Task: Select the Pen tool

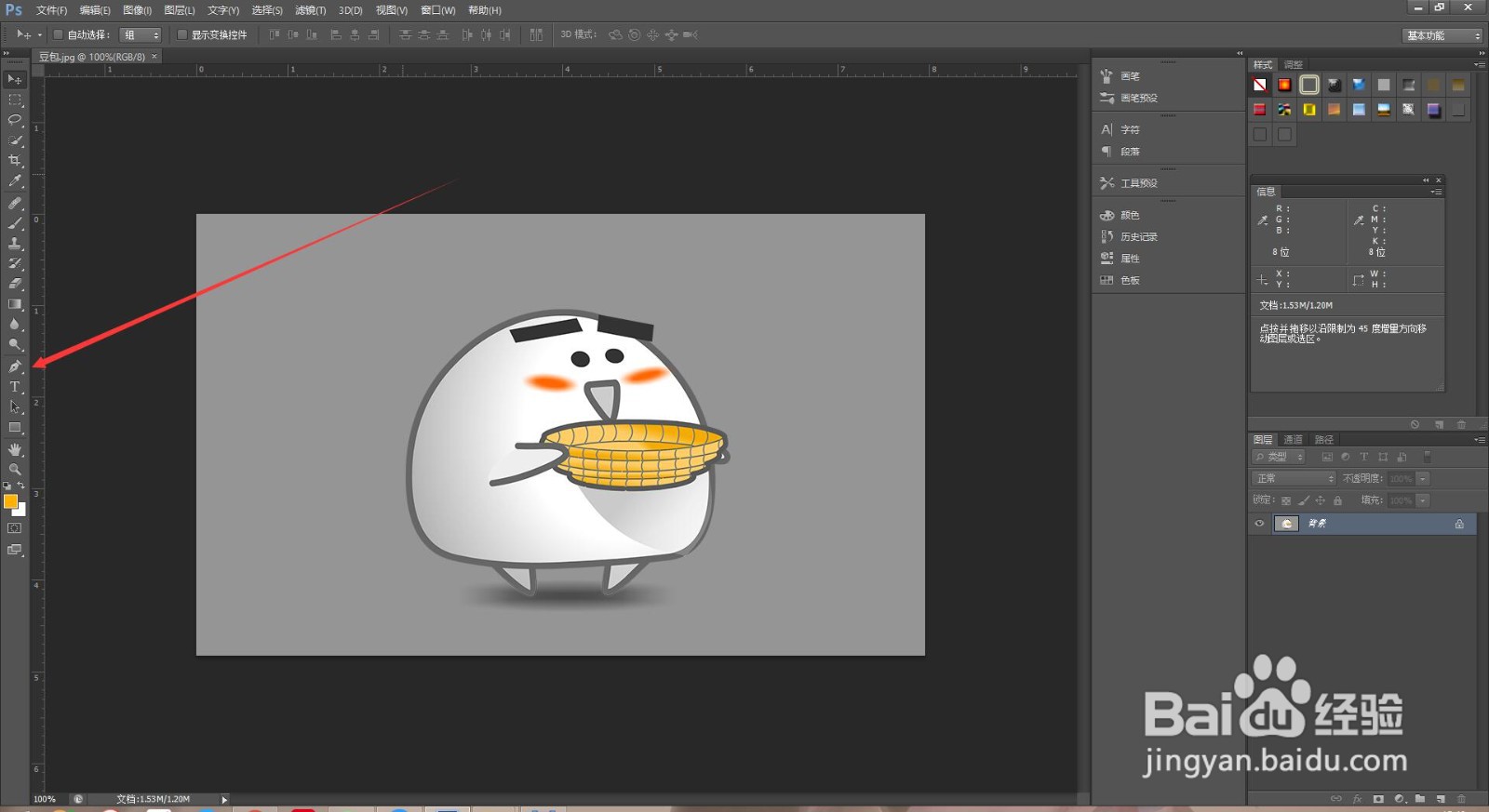Action: point(15,366)
